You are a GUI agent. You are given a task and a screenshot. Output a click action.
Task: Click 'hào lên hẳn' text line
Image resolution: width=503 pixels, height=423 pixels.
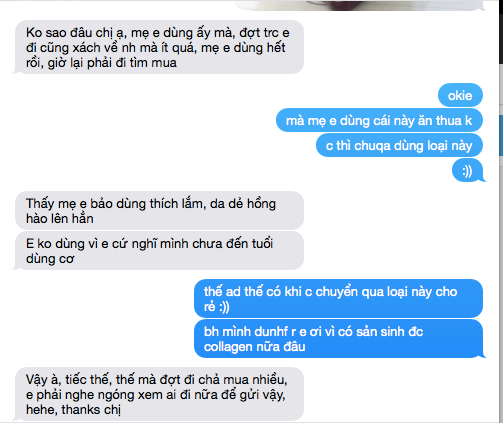(60, 219)
